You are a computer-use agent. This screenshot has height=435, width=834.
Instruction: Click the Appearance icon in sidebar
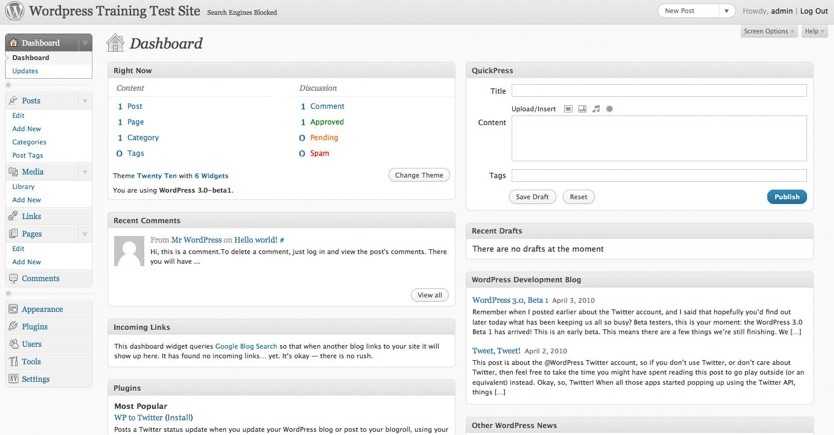(13, 309)
